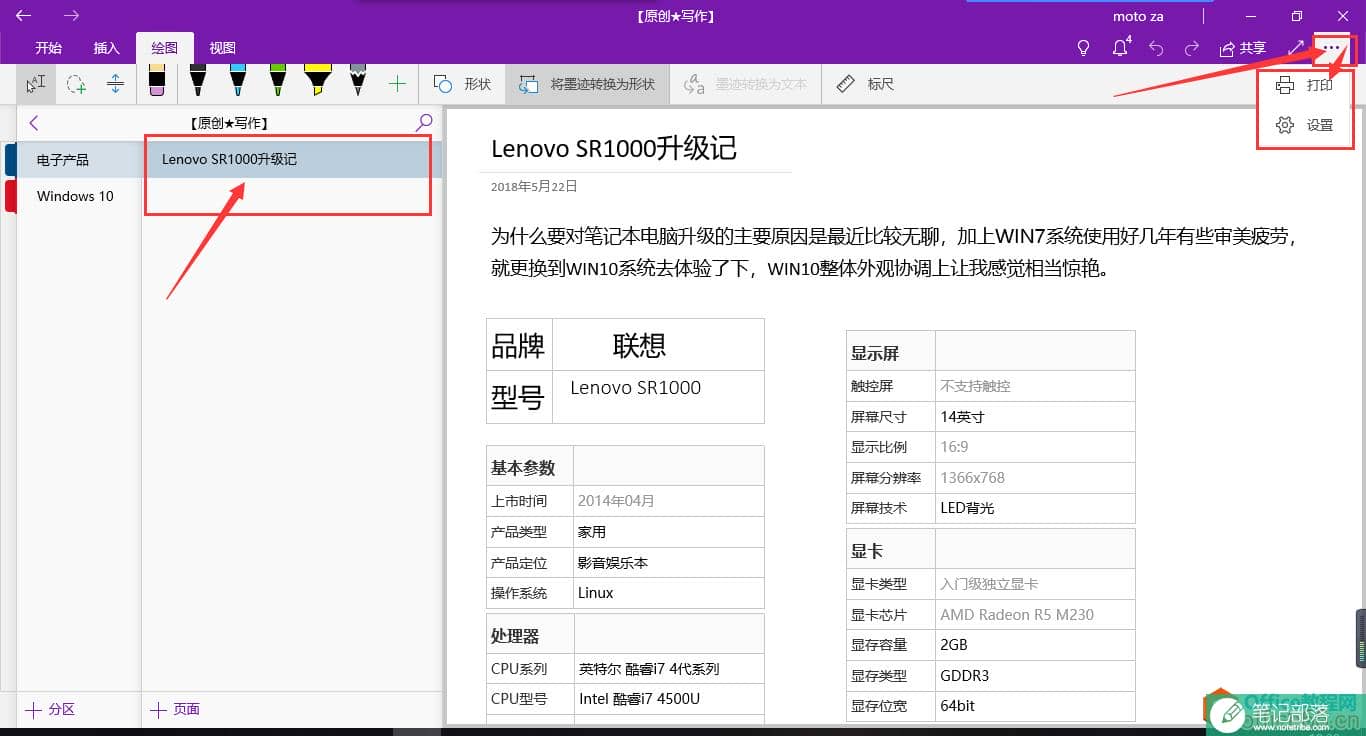Screen dimensions: 1366x736
Task: Click the date 2018年5月22日
Action: [x=534, y=186]
